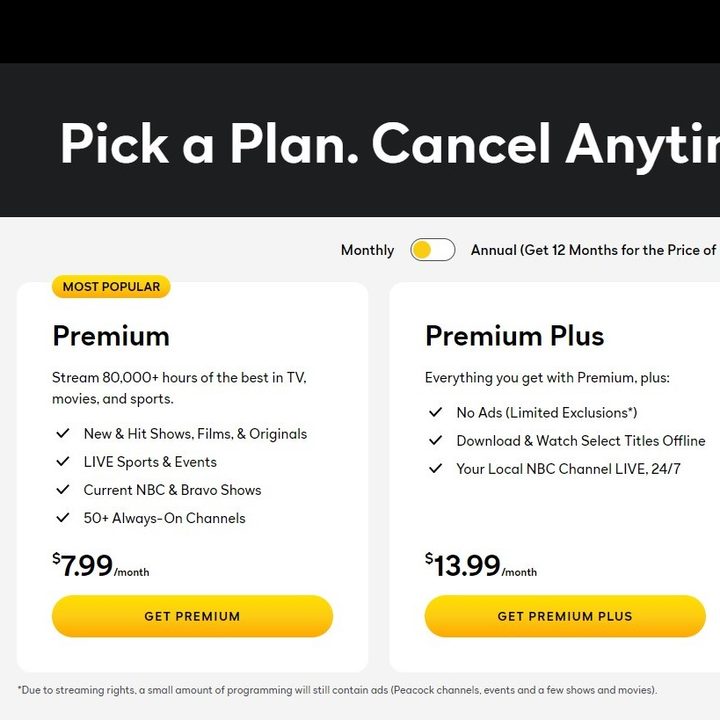Click the $7.99/month price
The image size is (720, 720).
click(x=101, y=565)
